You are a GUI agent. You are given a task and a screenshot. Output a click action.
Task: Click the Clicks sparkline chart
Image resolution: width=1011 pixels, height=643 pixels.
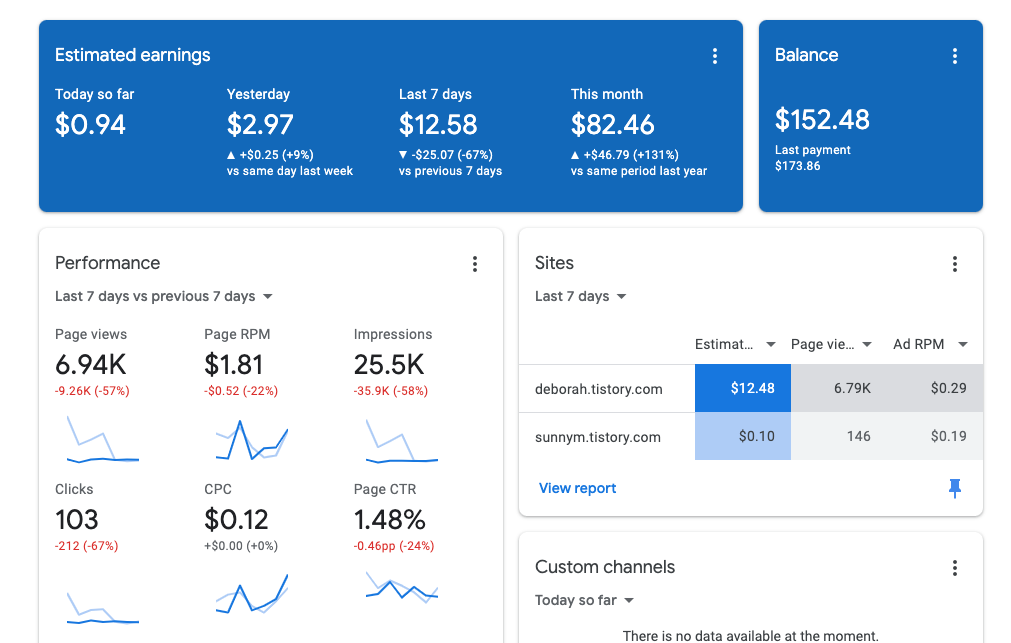coord(103,608)
